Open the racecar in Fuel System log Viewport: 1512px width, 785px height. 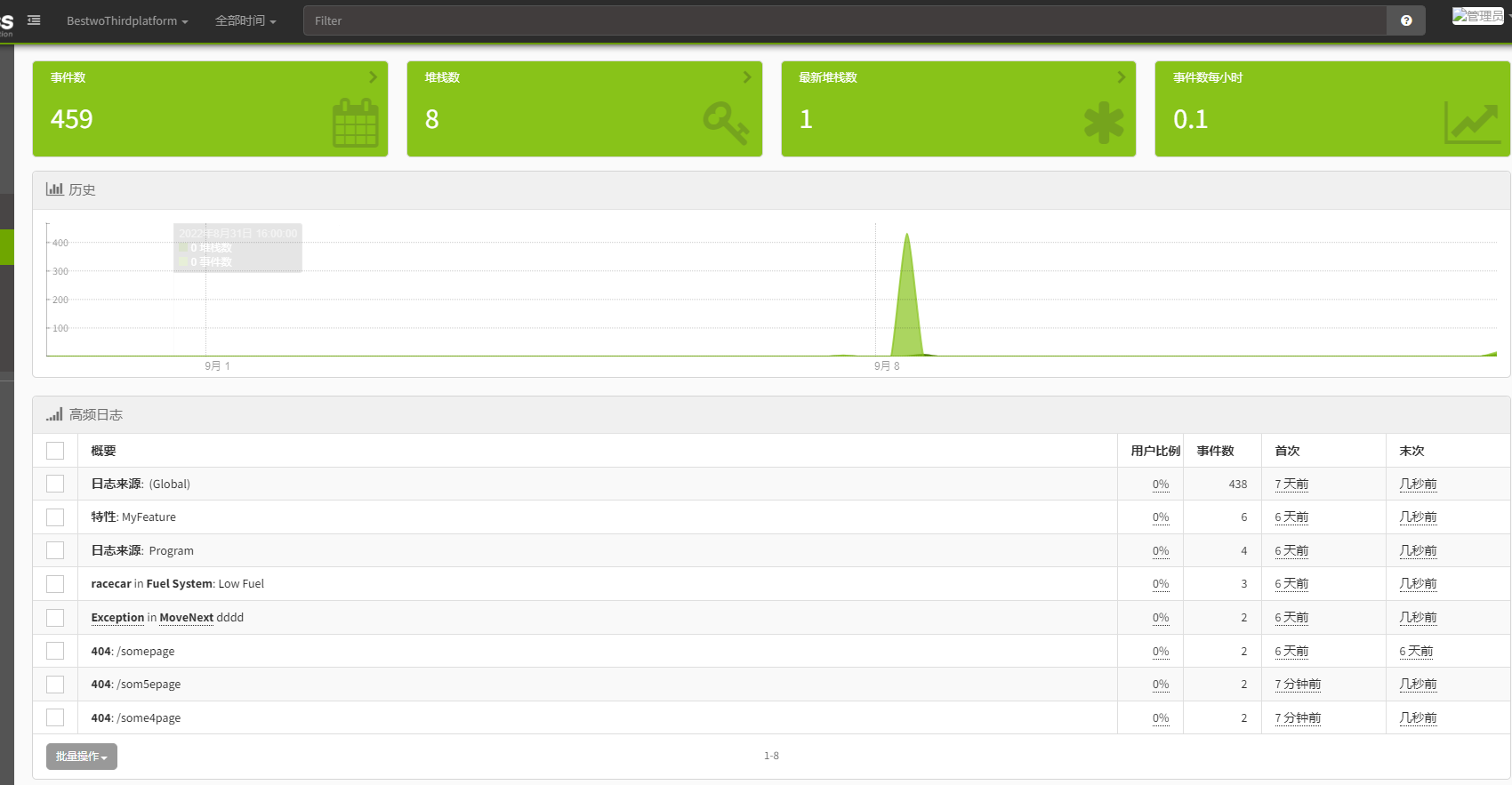coord(178,584)
